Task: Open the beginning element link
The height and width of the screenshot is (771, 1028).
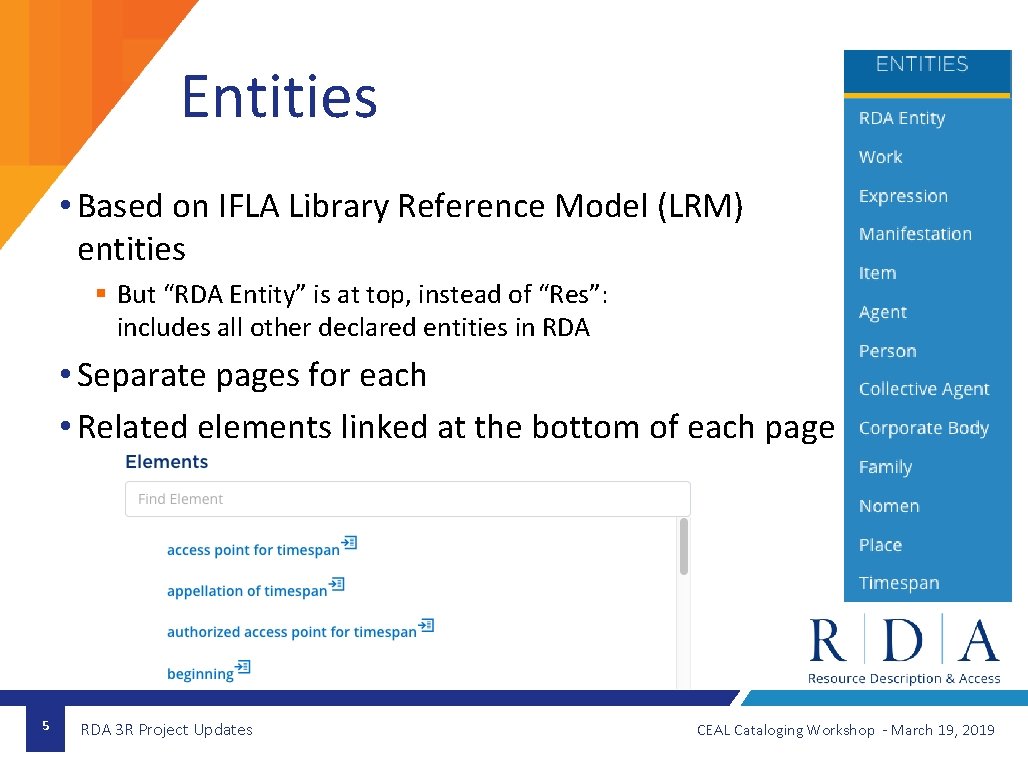Action: coord(200,674)
